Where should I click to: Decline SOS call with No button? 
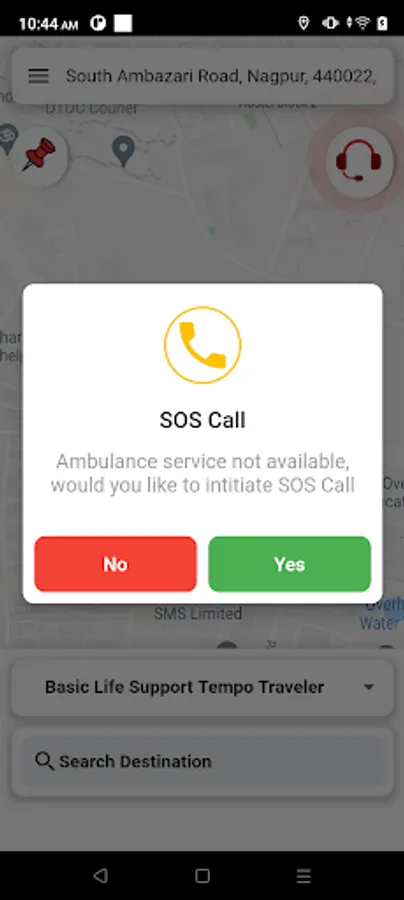(x=115, y=564)
